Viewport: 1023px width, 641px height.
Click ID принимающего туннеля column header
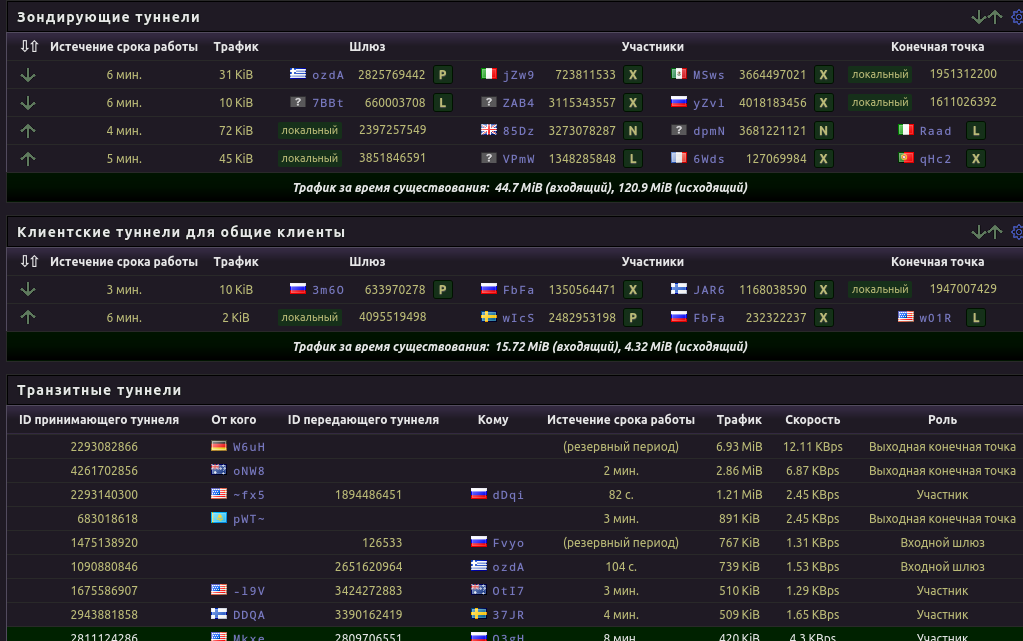[99, 420]
